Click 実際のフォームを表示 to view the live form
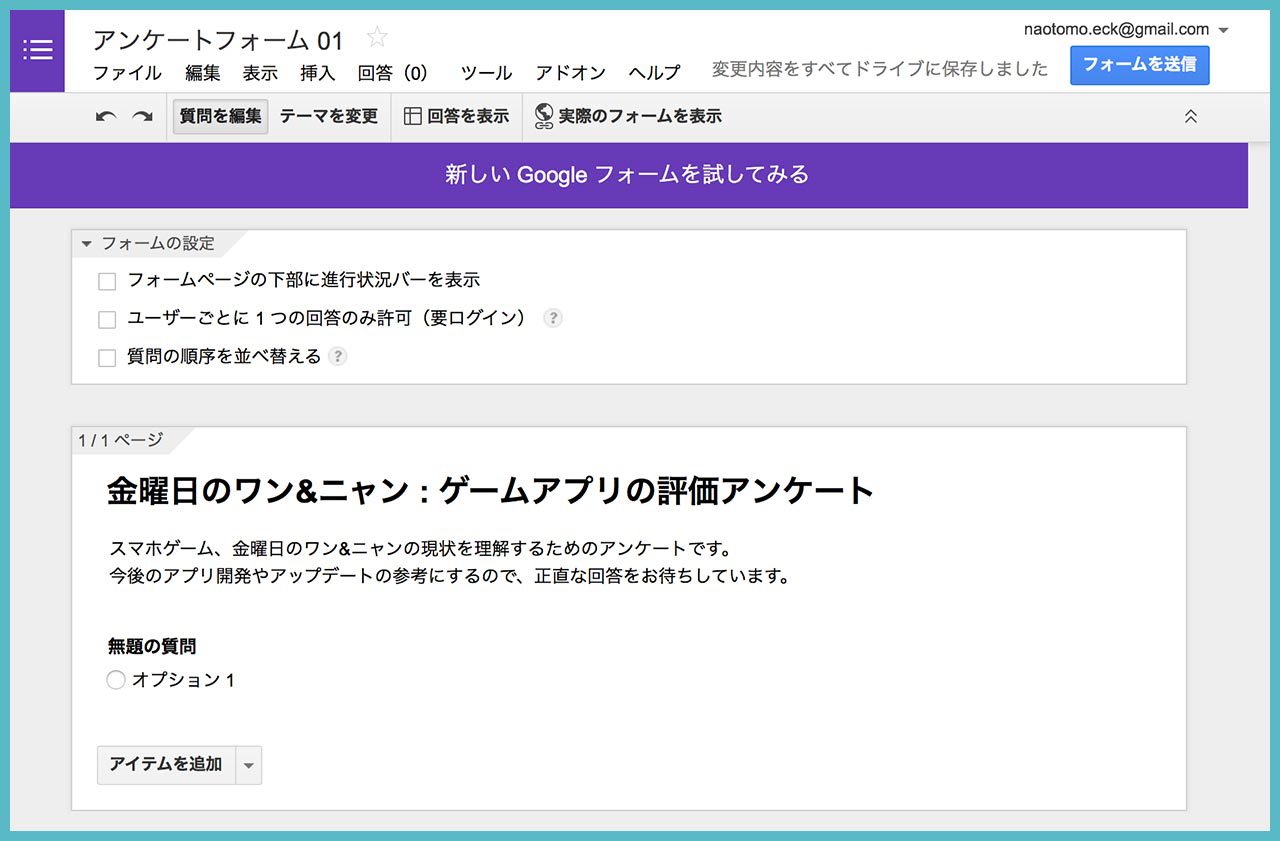Image resolution: width=1280 pixels, height=841 pixels. click(x=628, y=116)
